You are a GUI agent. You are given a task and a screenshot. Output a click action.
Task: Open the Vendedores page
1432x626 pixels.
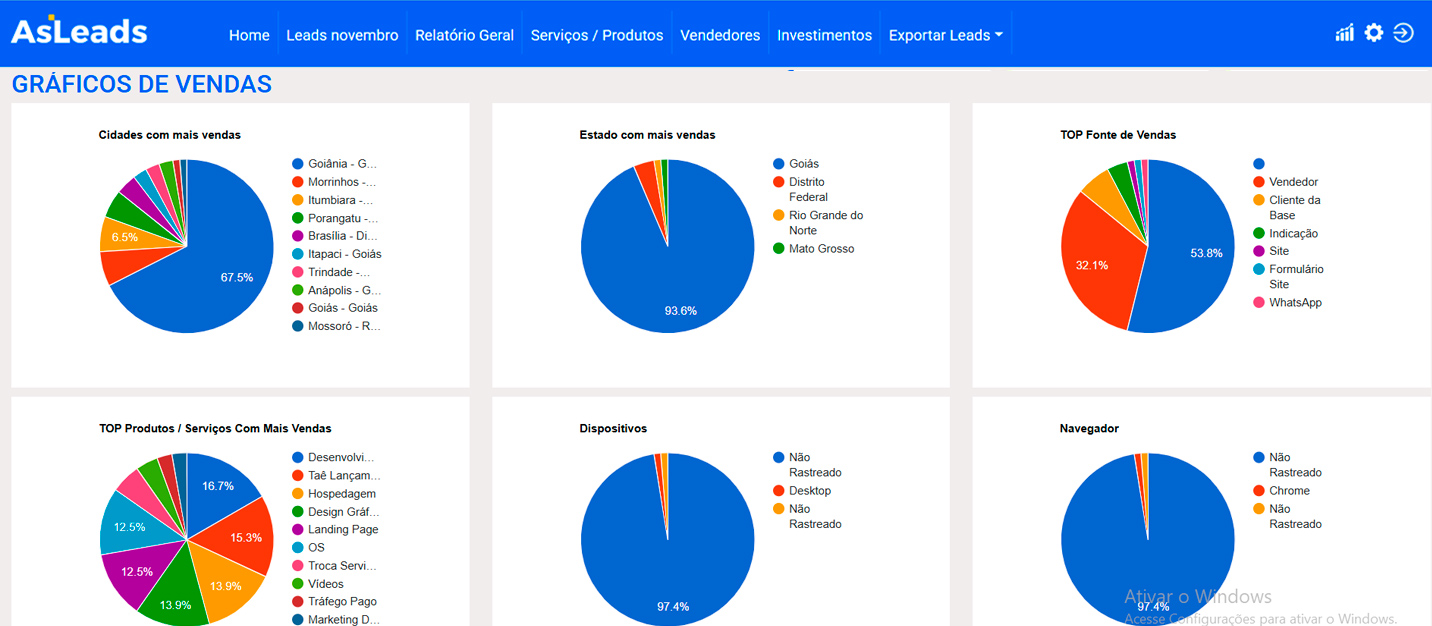click(x=720, y=35)
